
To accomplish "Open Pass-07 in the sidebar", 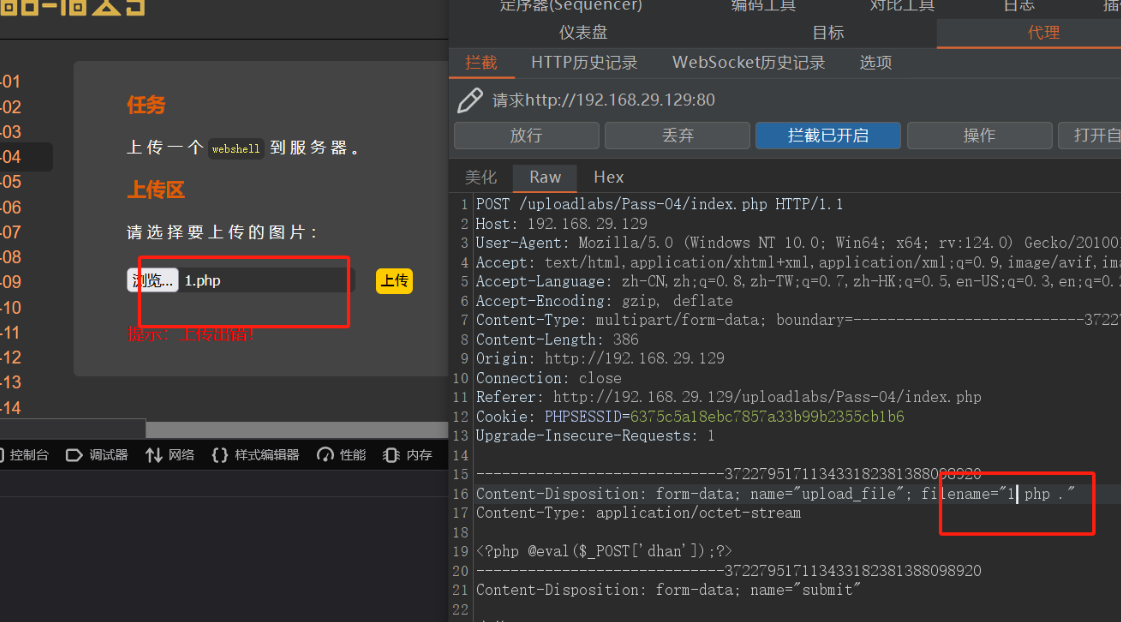I will (x=11, y=232).
